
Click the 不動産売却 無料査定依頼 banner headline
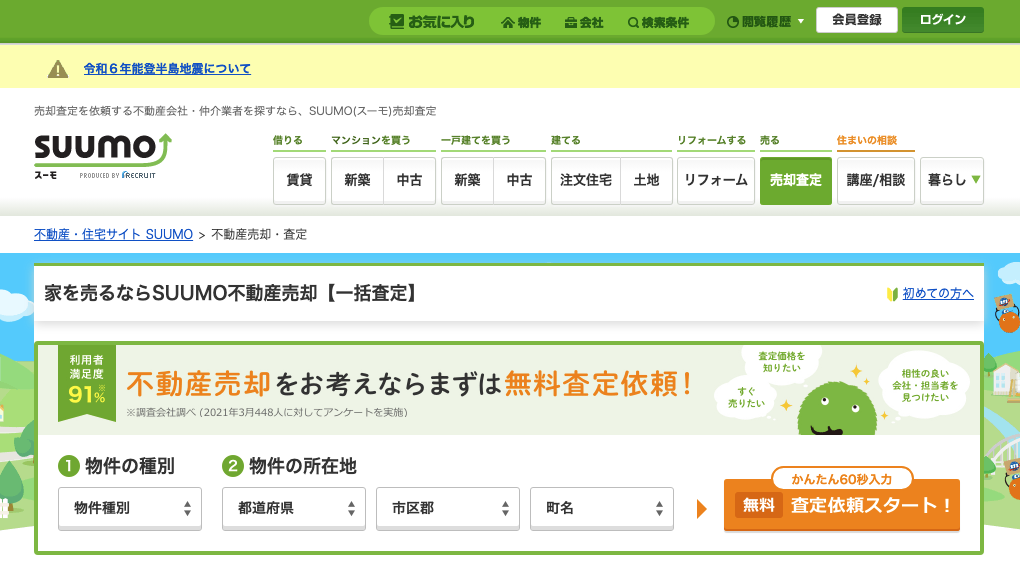click(x=409, y=384)
